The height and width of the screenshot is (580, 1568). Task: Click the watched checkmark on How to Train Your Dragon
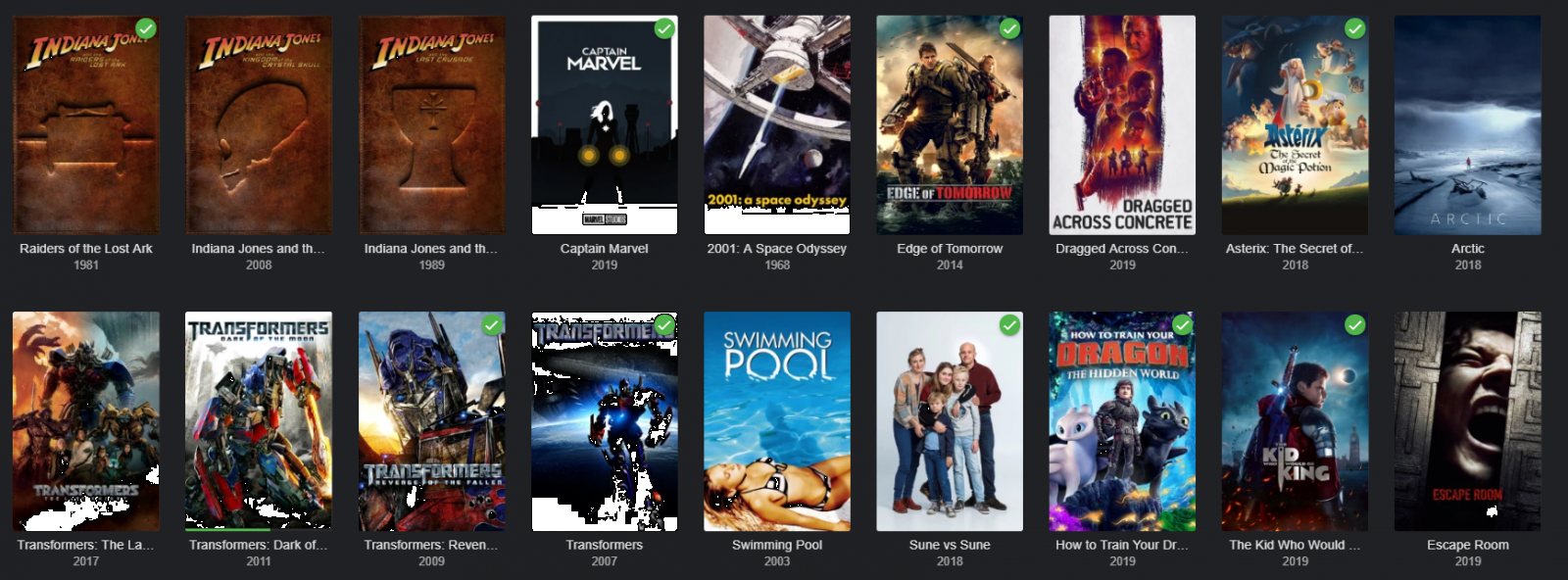[1183, 324]
